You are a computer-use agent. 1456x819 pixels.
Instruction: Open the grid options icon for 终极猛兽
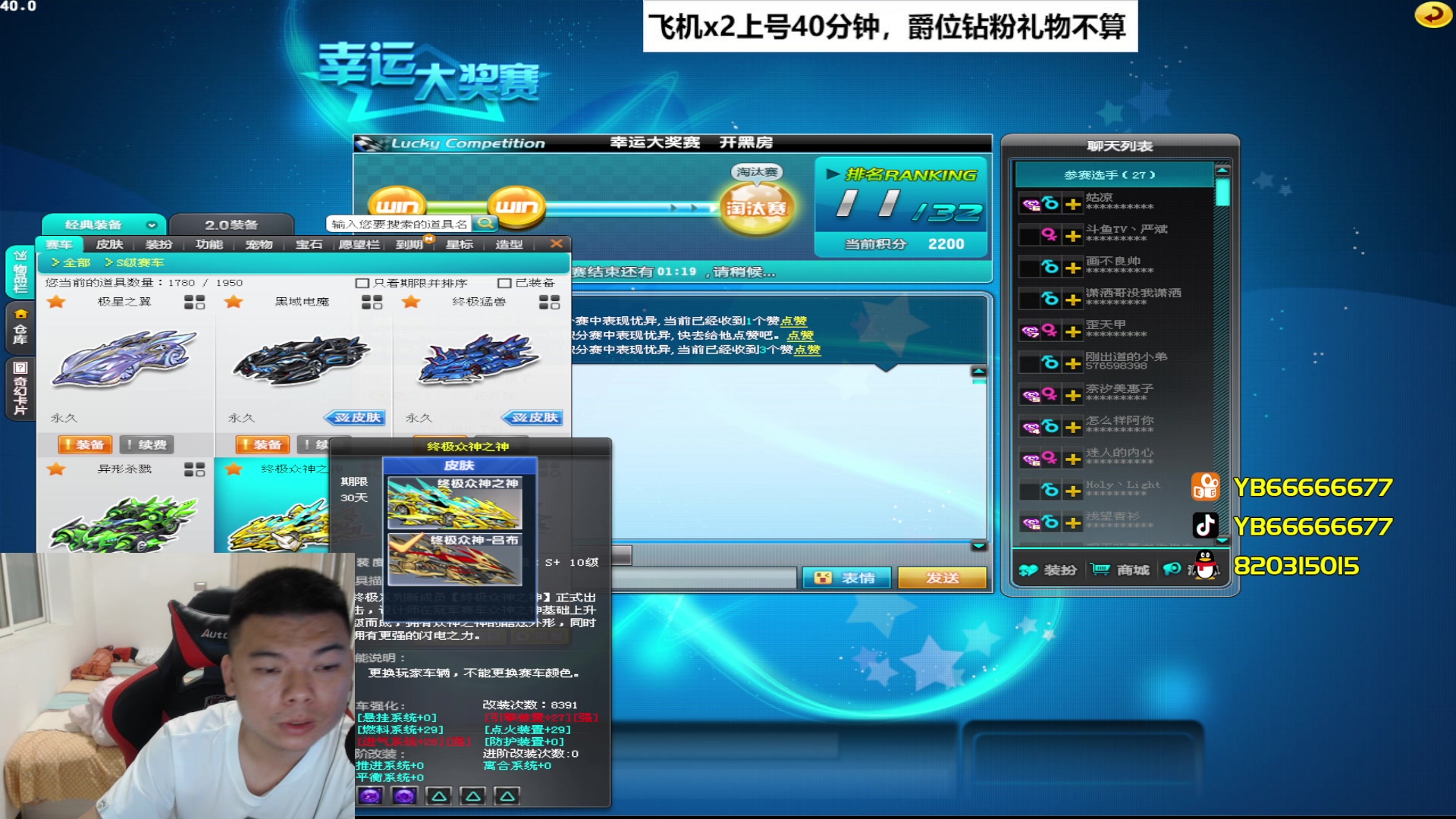[549, 303]
